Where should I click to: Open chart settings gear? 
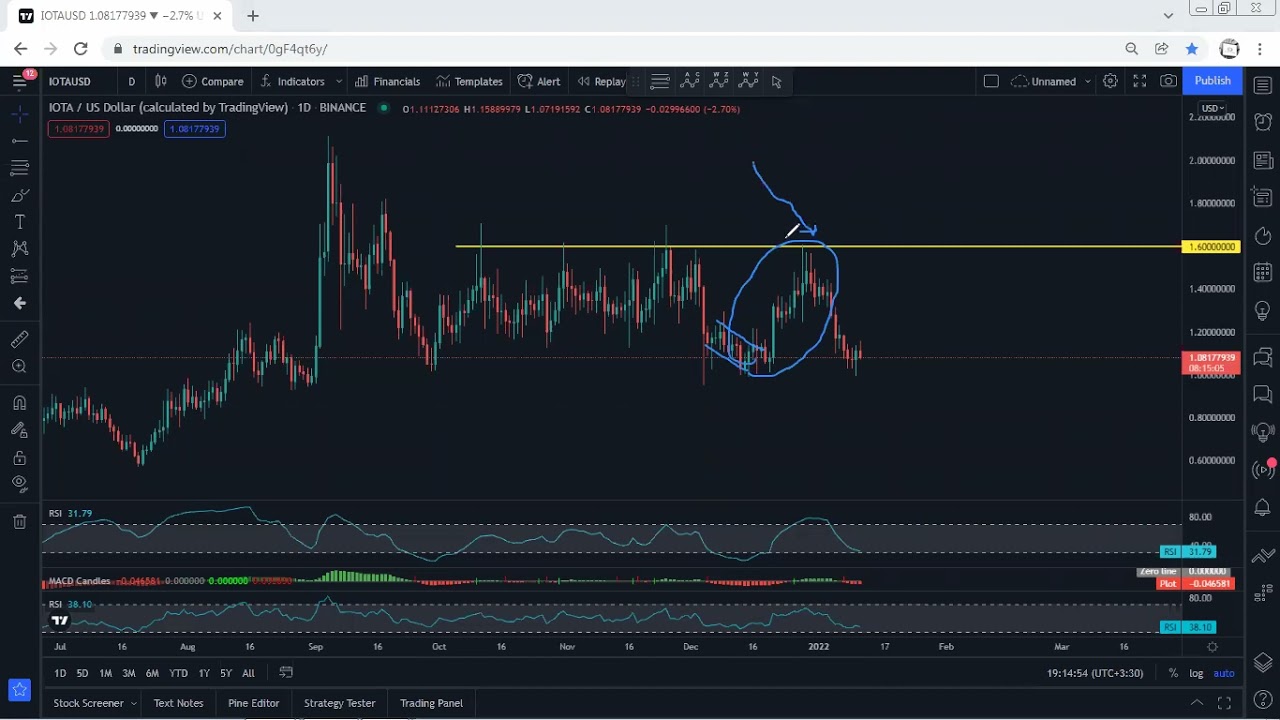click(1110, 81)
